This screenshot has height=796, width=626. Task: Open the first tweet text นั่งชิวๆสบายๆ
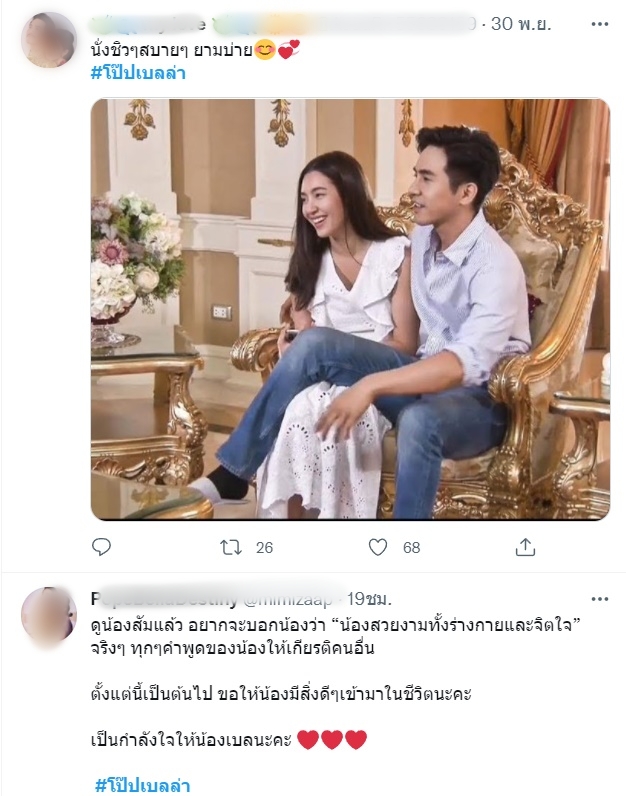coord(172,50)
